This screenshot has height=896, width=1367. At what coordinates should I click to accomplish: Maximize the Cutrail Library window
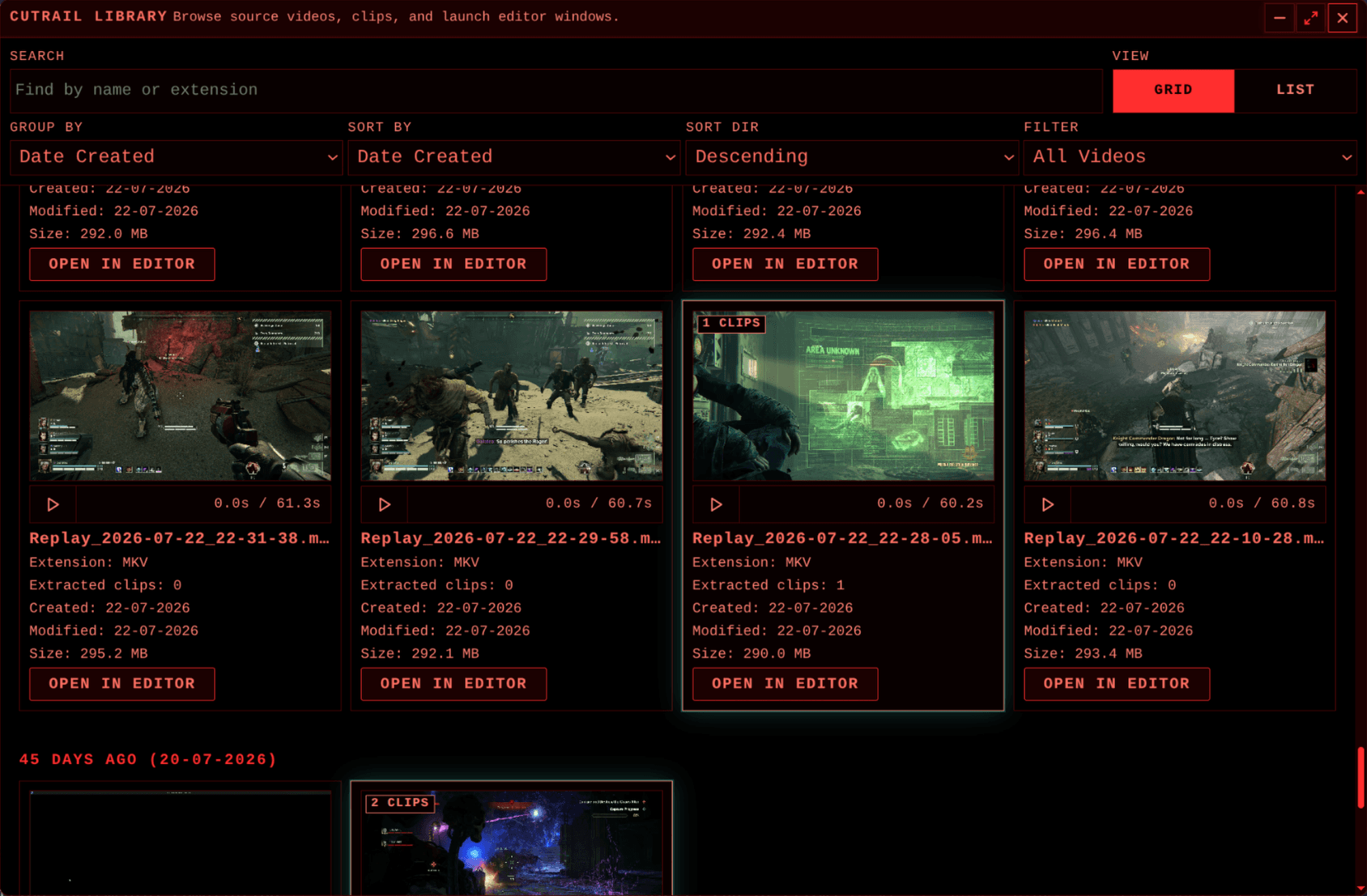coord(1311,18)
